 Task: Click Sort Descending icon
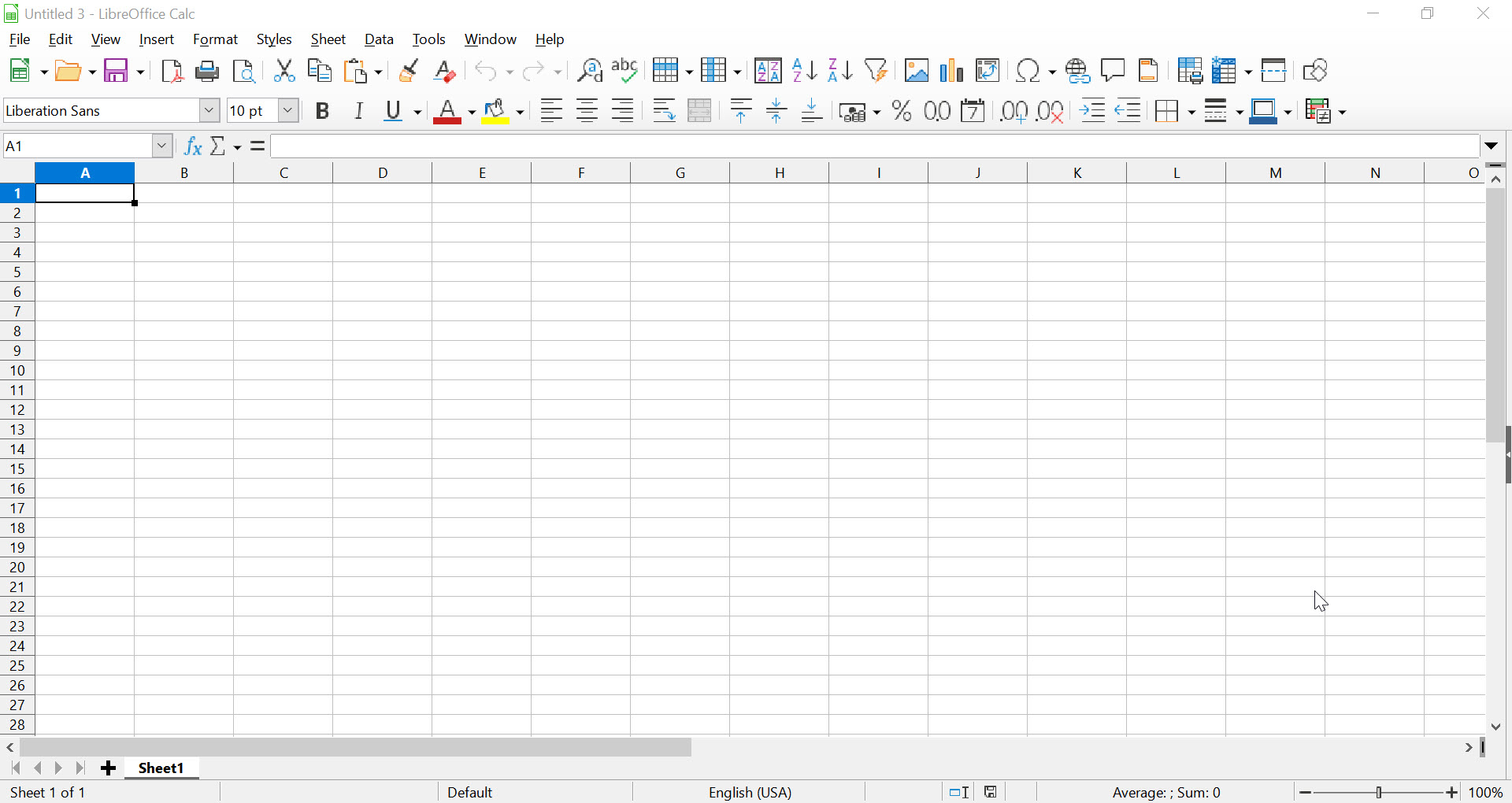[840, 71]
